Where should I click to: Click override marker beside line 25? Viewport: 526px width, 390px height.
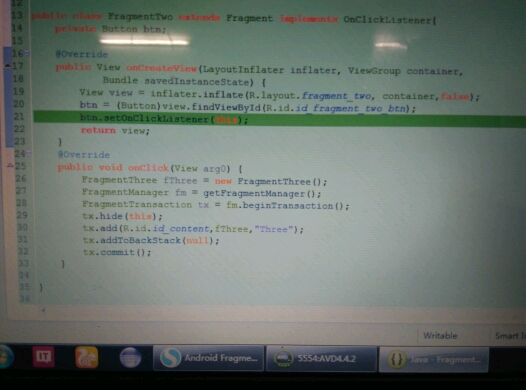[x=10, y=165]
